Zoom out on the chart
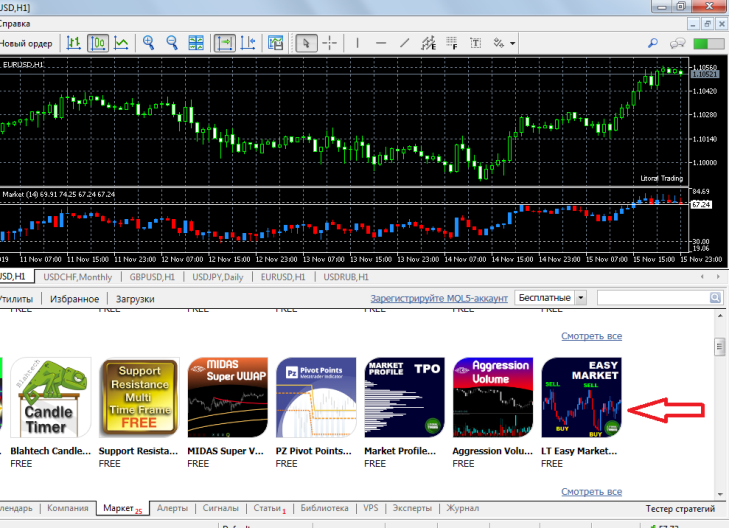Viewport: 729px width, 528px height. [x=172, y=43]
